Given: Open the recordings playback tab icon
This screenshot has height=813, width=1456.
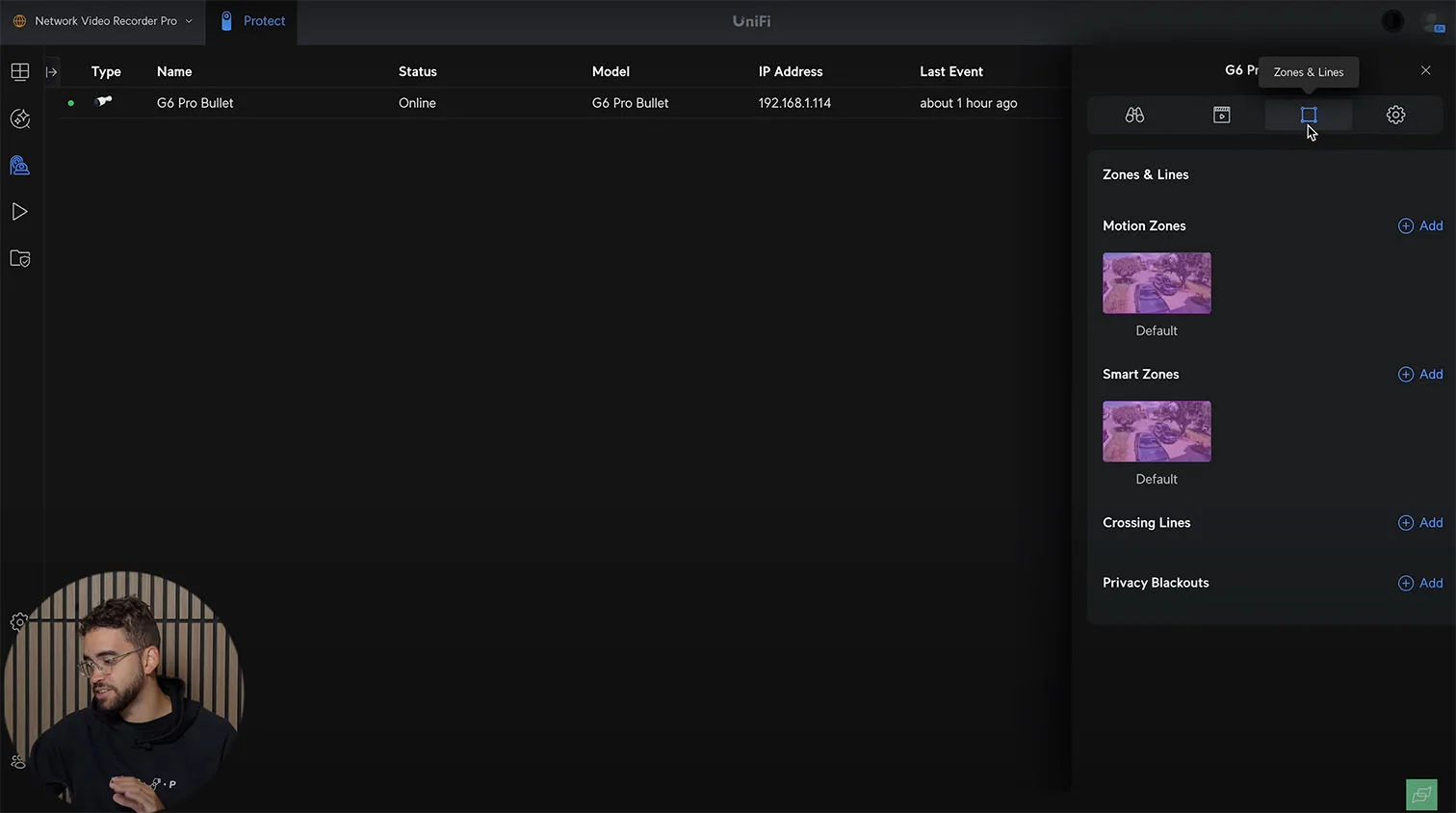Looking at the screenshot, I should [1221, 115].
